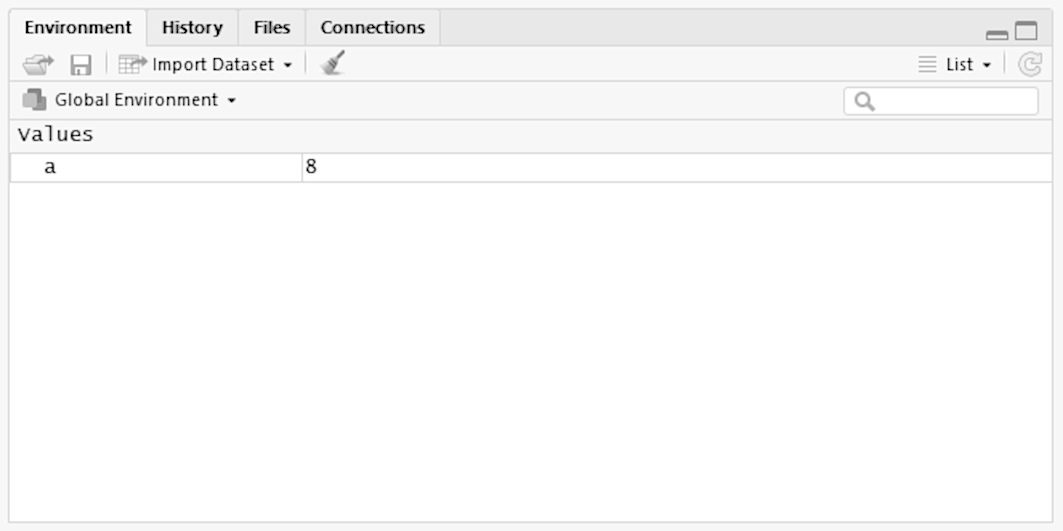Open the Import Dataset dropdown arrow
The width and height of the screenshot is (1063, 531).
pyautogui.click(x=288, y=65)
